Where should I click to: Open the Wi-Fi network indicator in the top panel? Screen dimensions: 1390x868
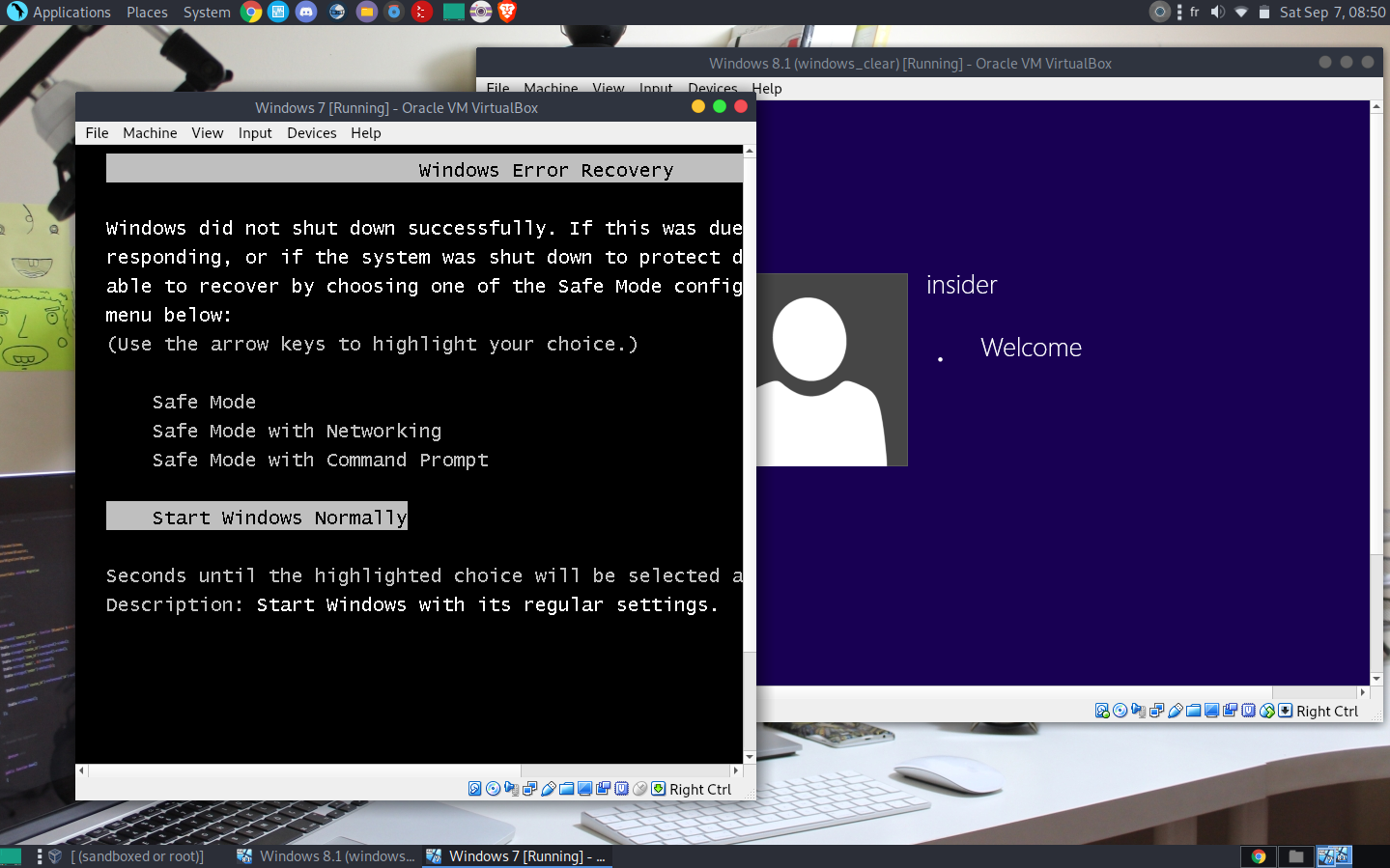[1241, 13]
